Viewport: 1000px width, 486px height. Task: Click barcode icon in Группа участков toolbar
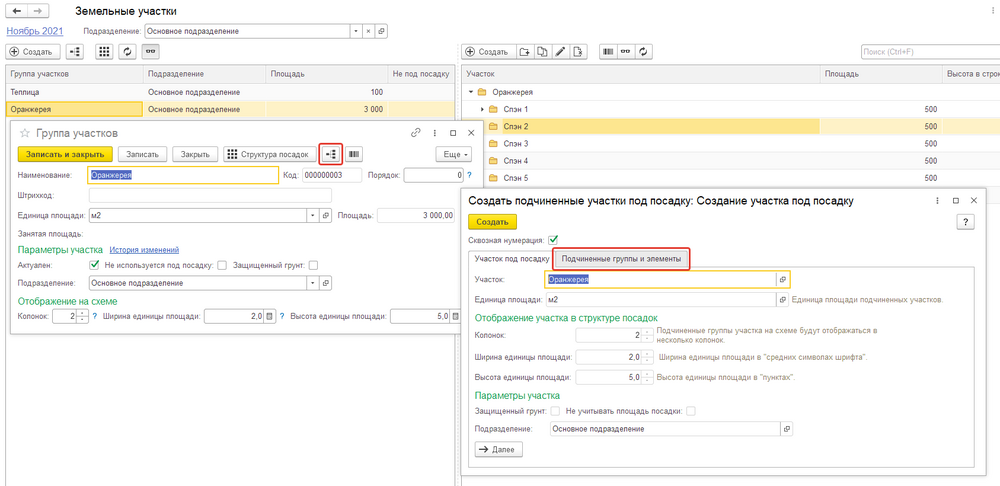click(x=354, y=154)
